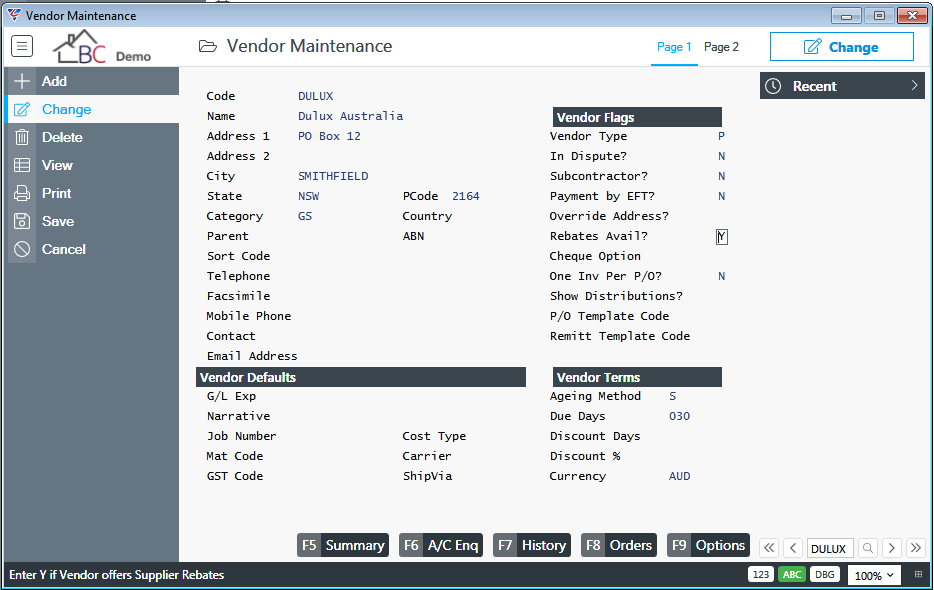Click the City value SMITHFIELD

coord(333,176)
